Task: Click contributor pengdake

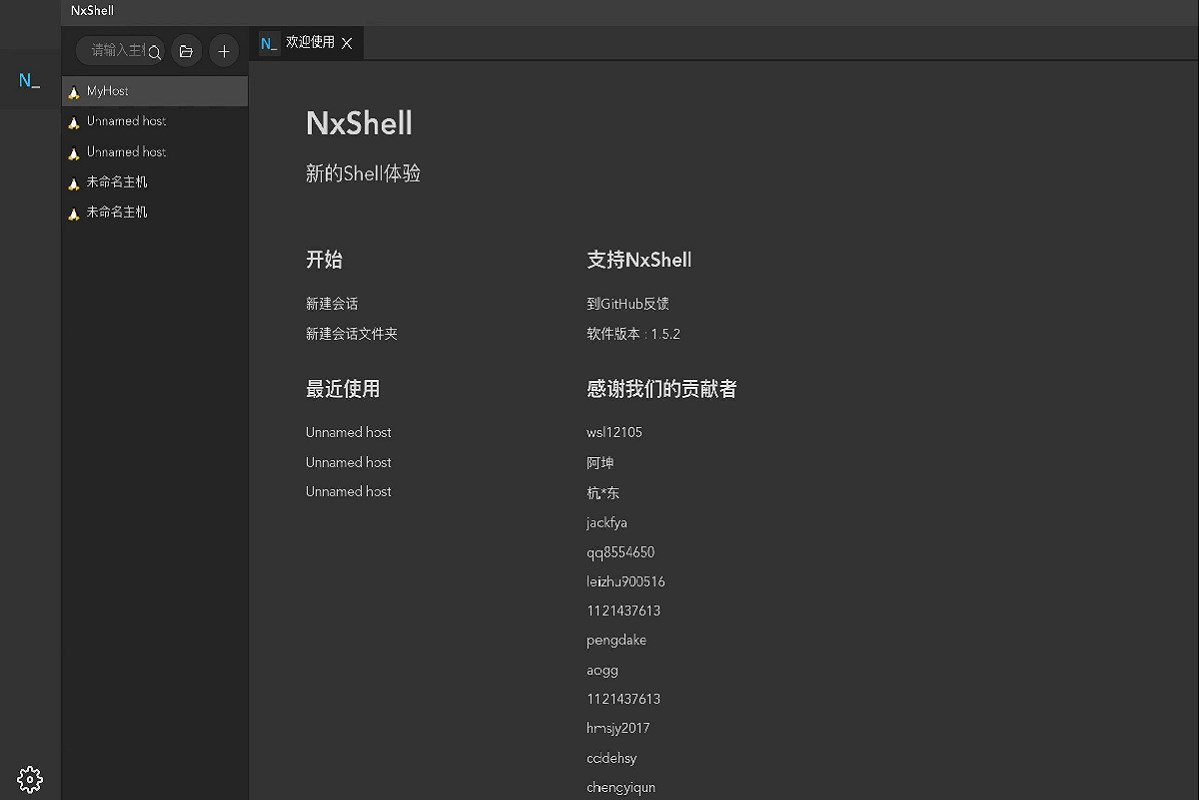Action: tap(616, 640)
